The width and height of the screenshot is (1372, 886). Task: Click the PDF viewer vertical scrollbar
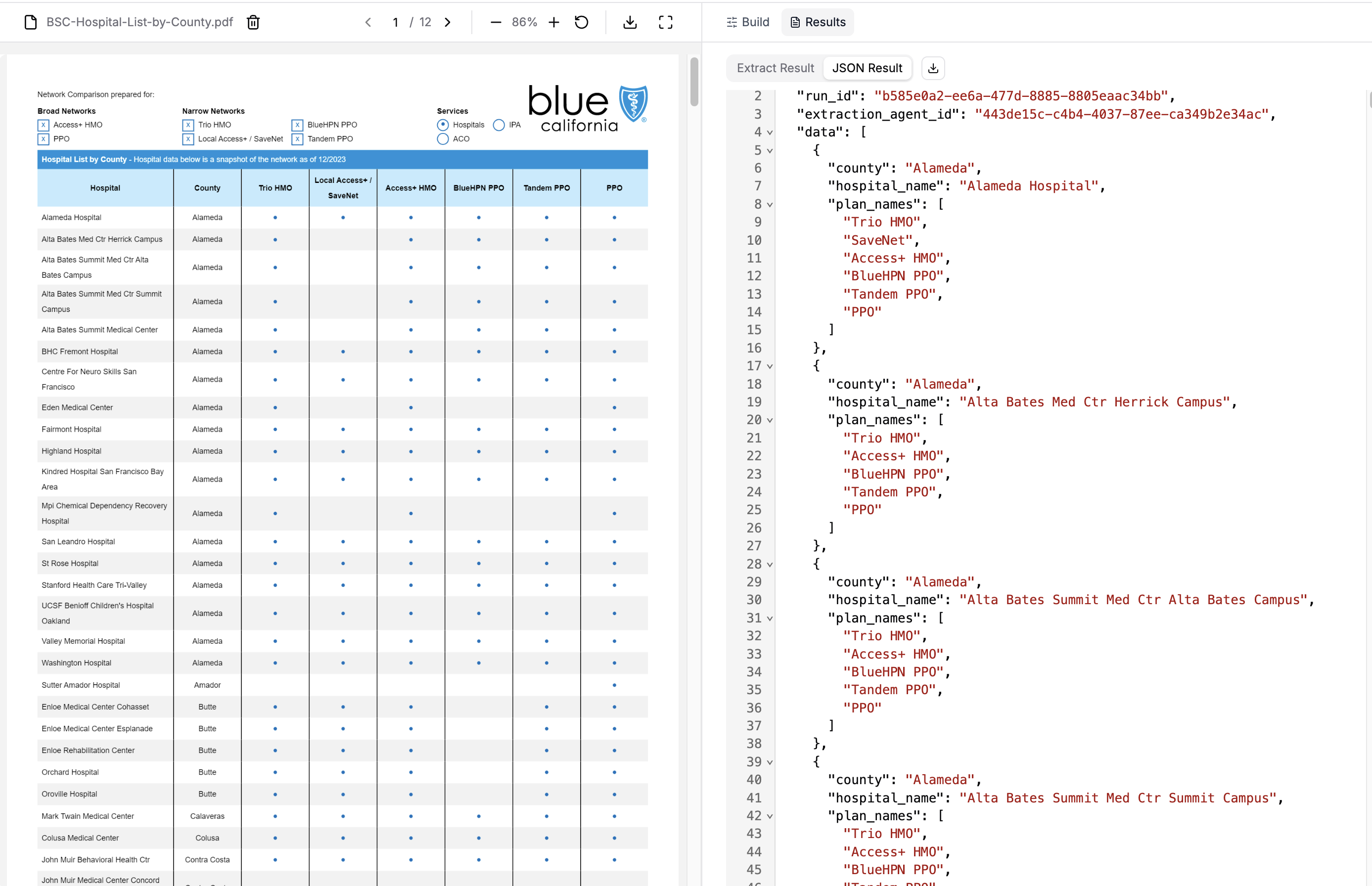[694, 82]
